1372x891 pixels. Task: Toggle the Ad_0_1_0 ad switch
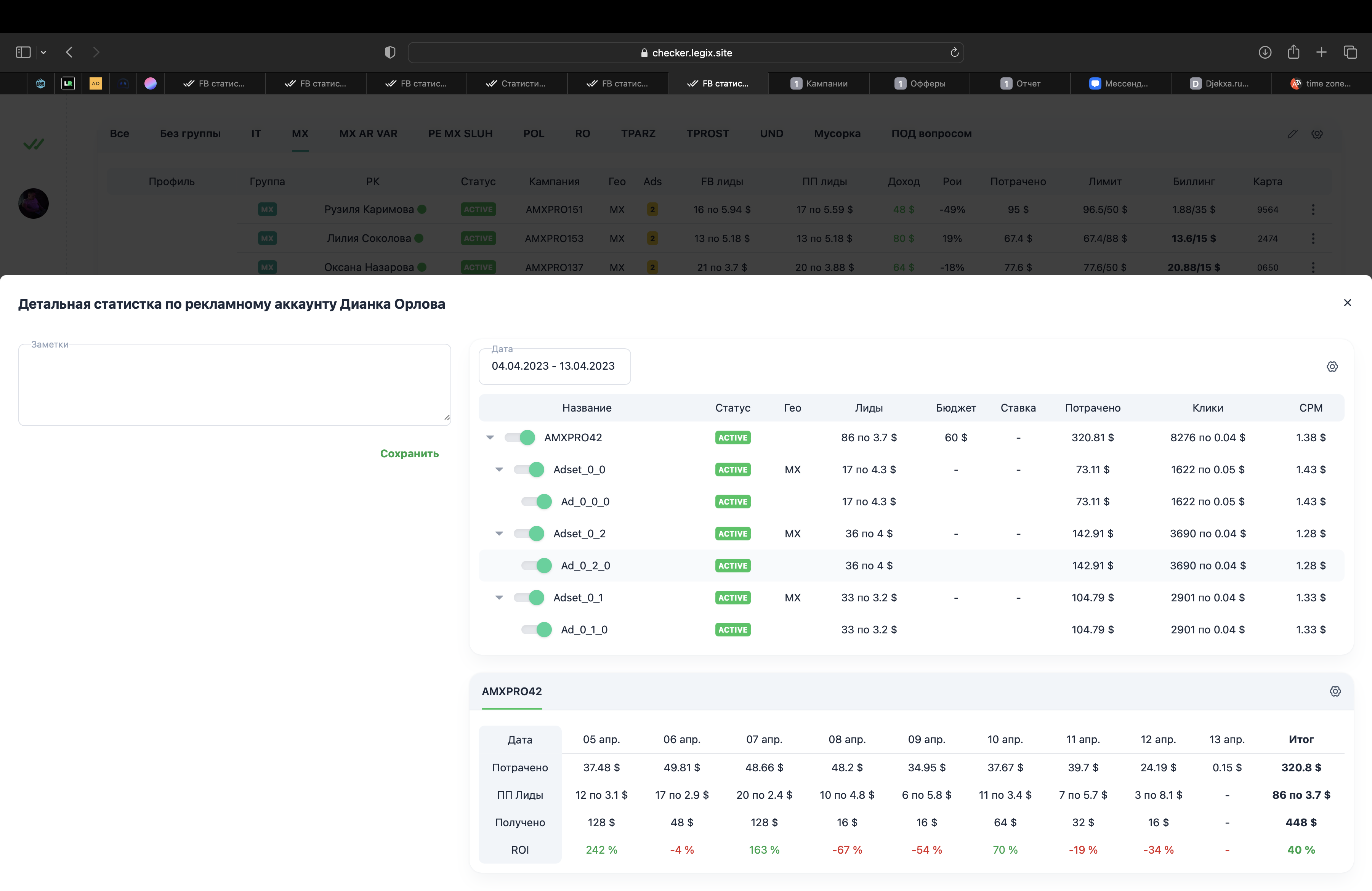537,629
